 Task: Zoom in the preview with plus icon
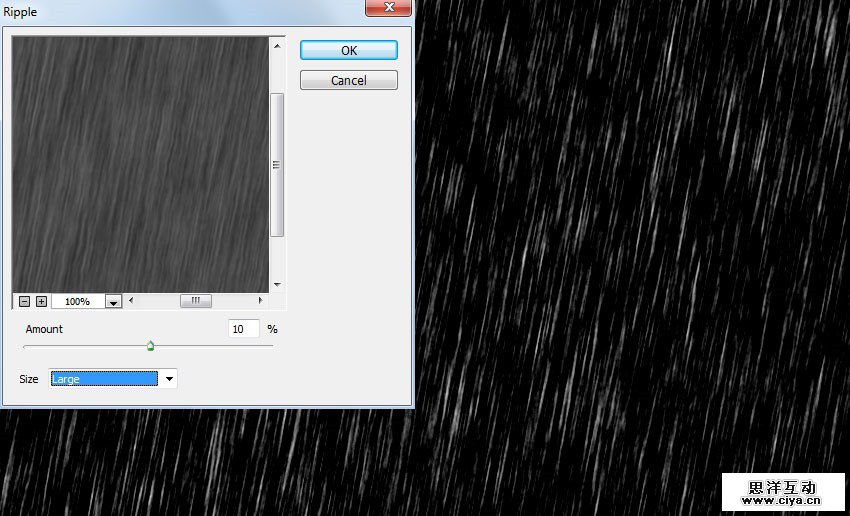41,301
